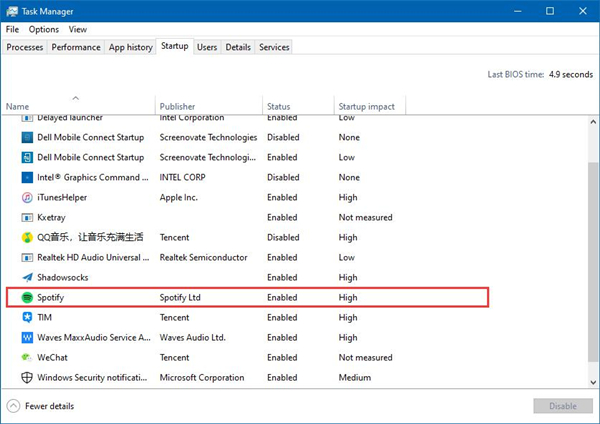
Task: Open the App history tab
Action: 130,47
